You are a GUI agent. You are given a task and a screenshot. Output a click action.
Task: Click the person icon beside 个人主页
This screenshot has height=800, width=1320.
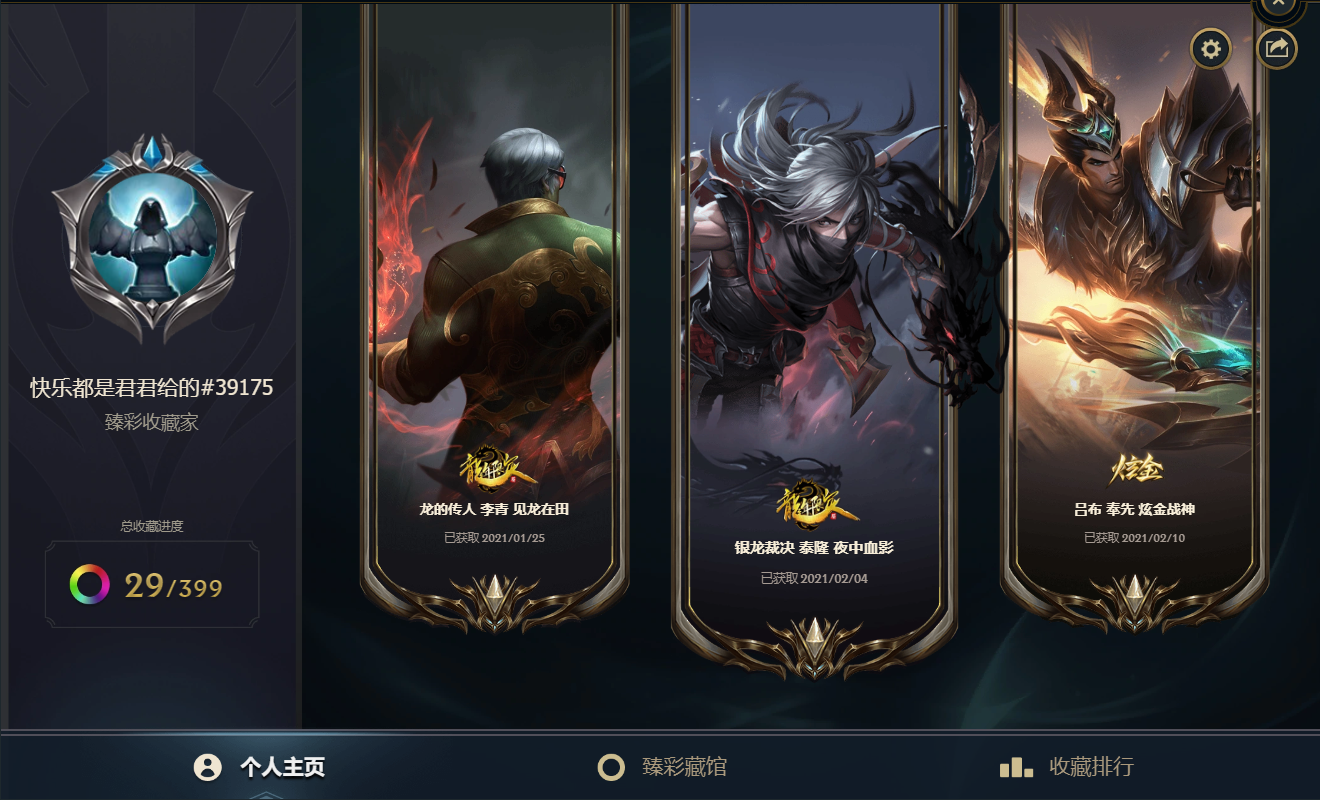pyautogui.click(x=207, y=767)
